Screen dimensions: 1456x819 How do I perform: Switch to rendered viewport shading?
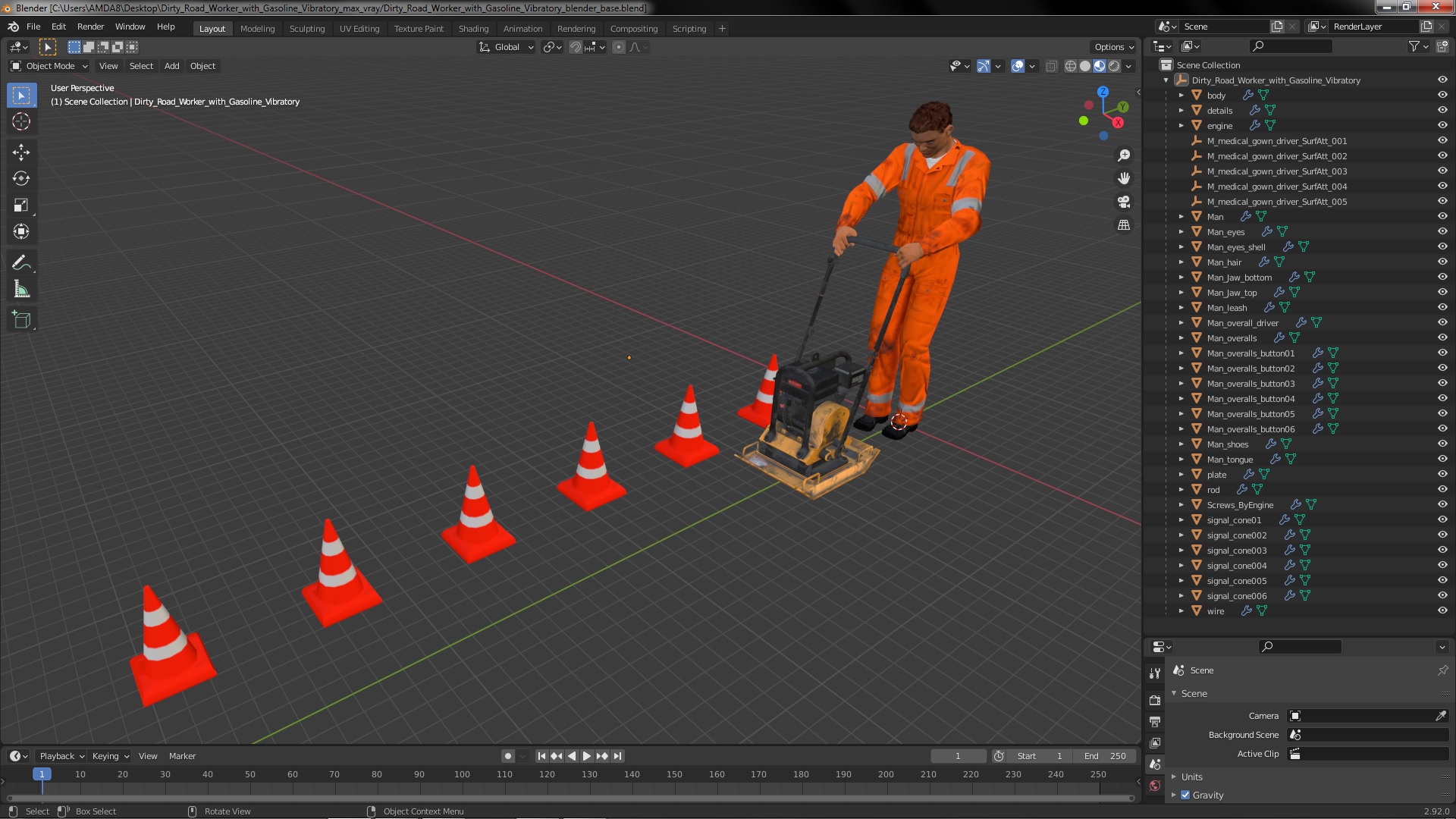(x=1114, y=66)
